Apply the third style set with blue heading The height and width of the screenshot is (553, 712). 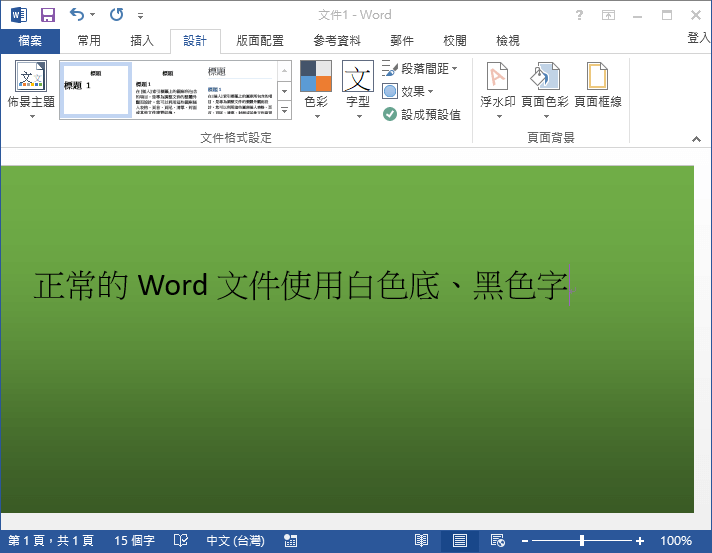point(240,90)
